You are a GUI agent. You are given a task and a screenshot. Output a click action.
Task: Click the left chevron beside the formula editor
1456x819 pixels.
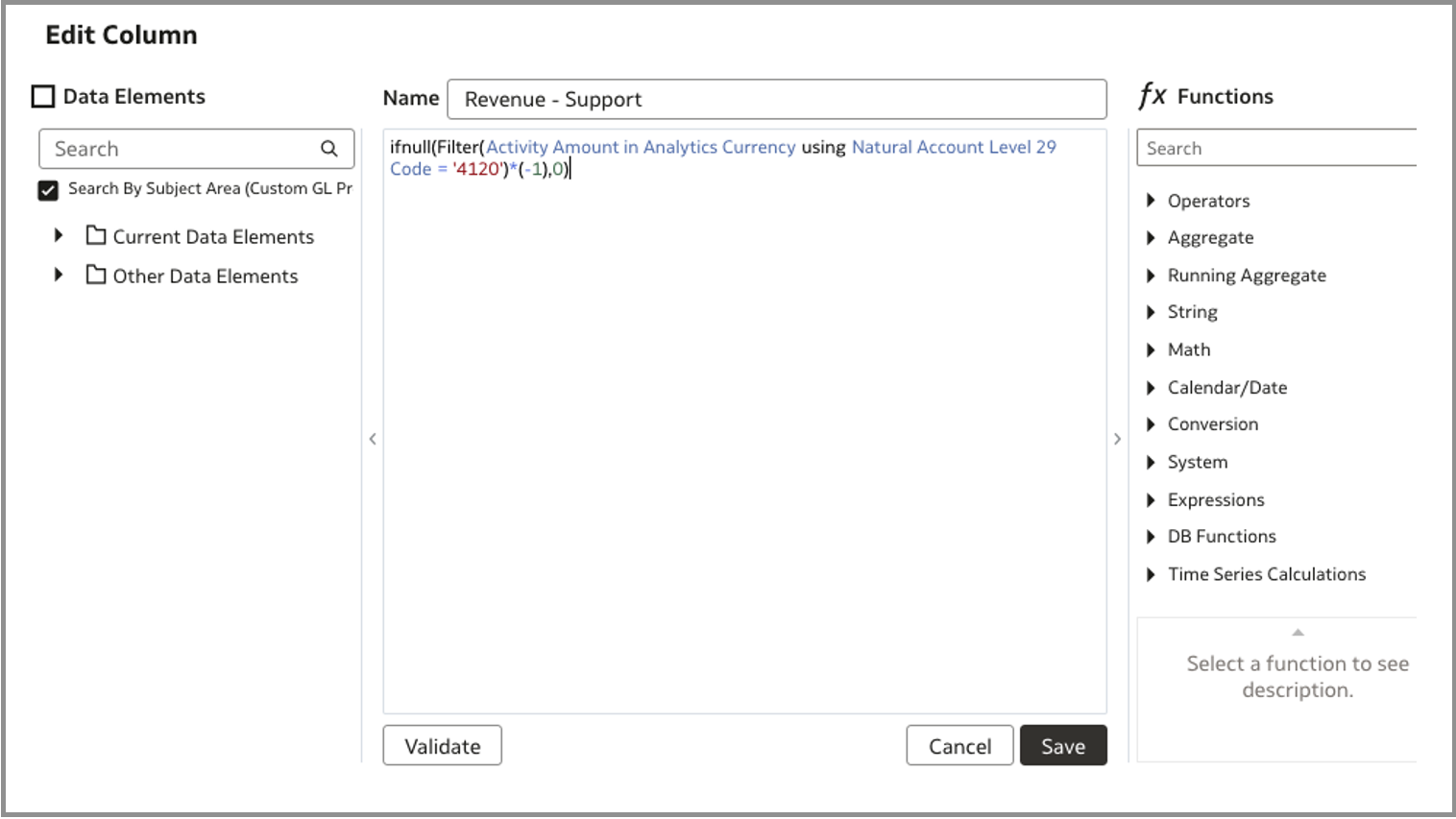(x=373, y=439)
